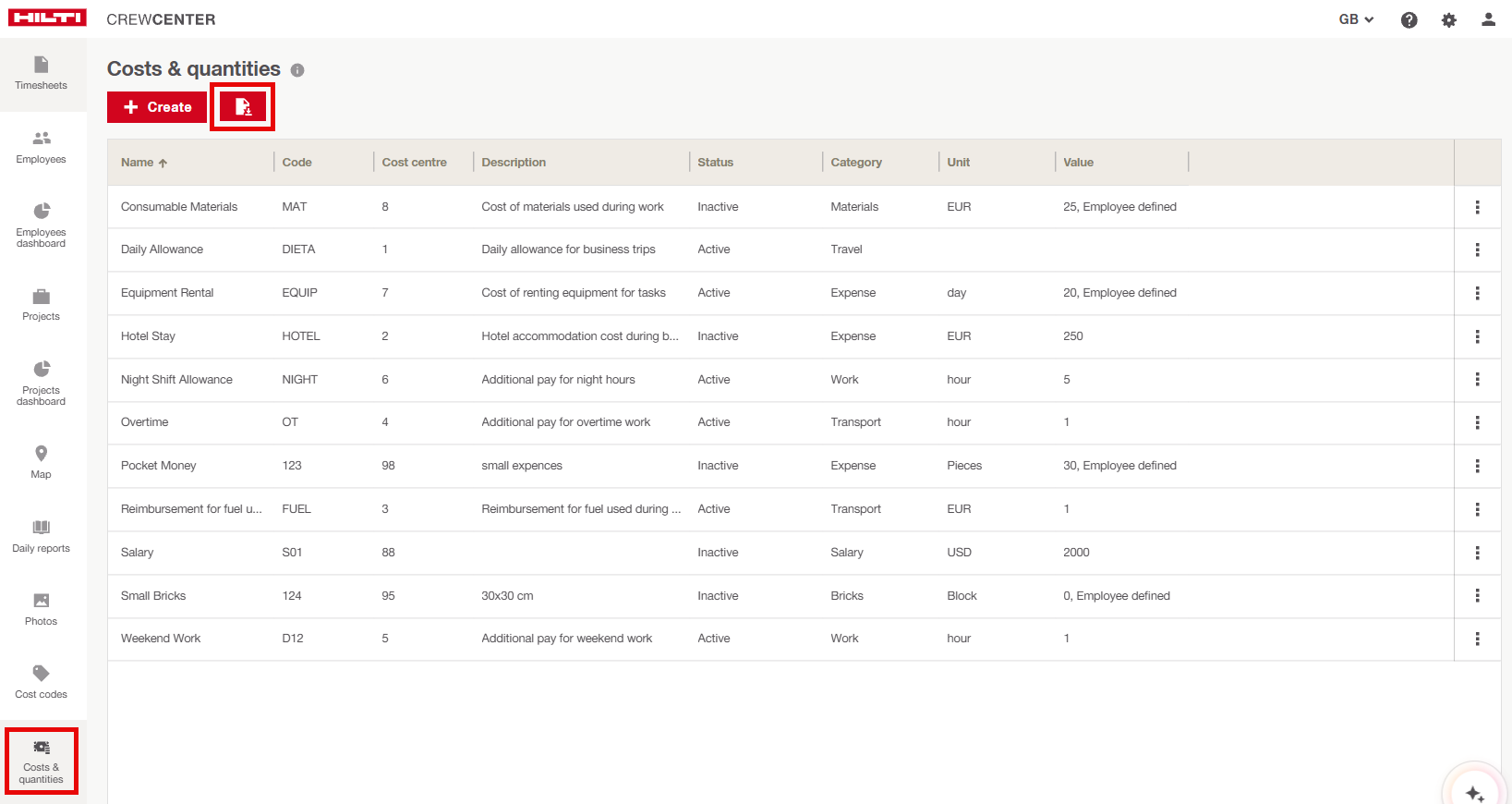Sort by the Description column header
This screenshot has width=1512, height=804.
514,163
